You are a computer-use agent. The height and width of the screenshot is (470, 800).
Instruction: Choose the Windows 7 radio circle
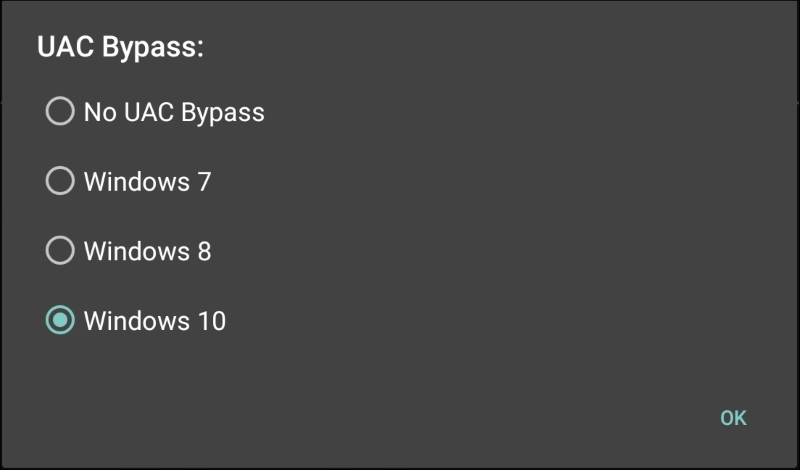click(60, 181)
